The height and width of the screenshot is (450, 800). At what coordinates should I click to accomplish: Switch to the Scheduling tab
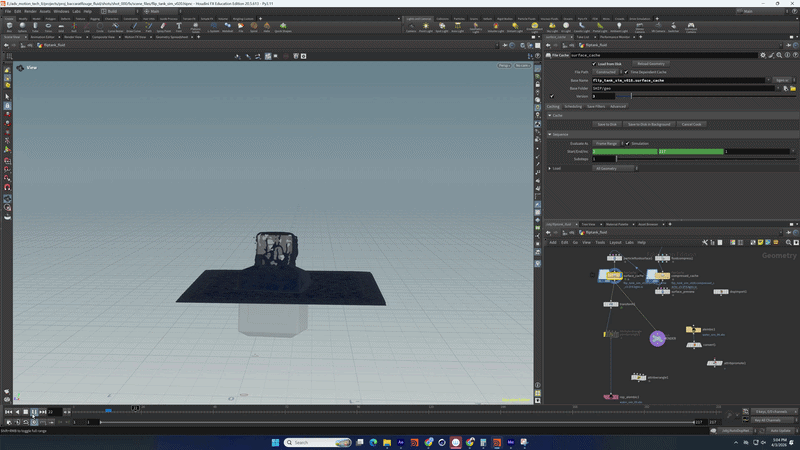pyautogui.click(x=573, y=106)
